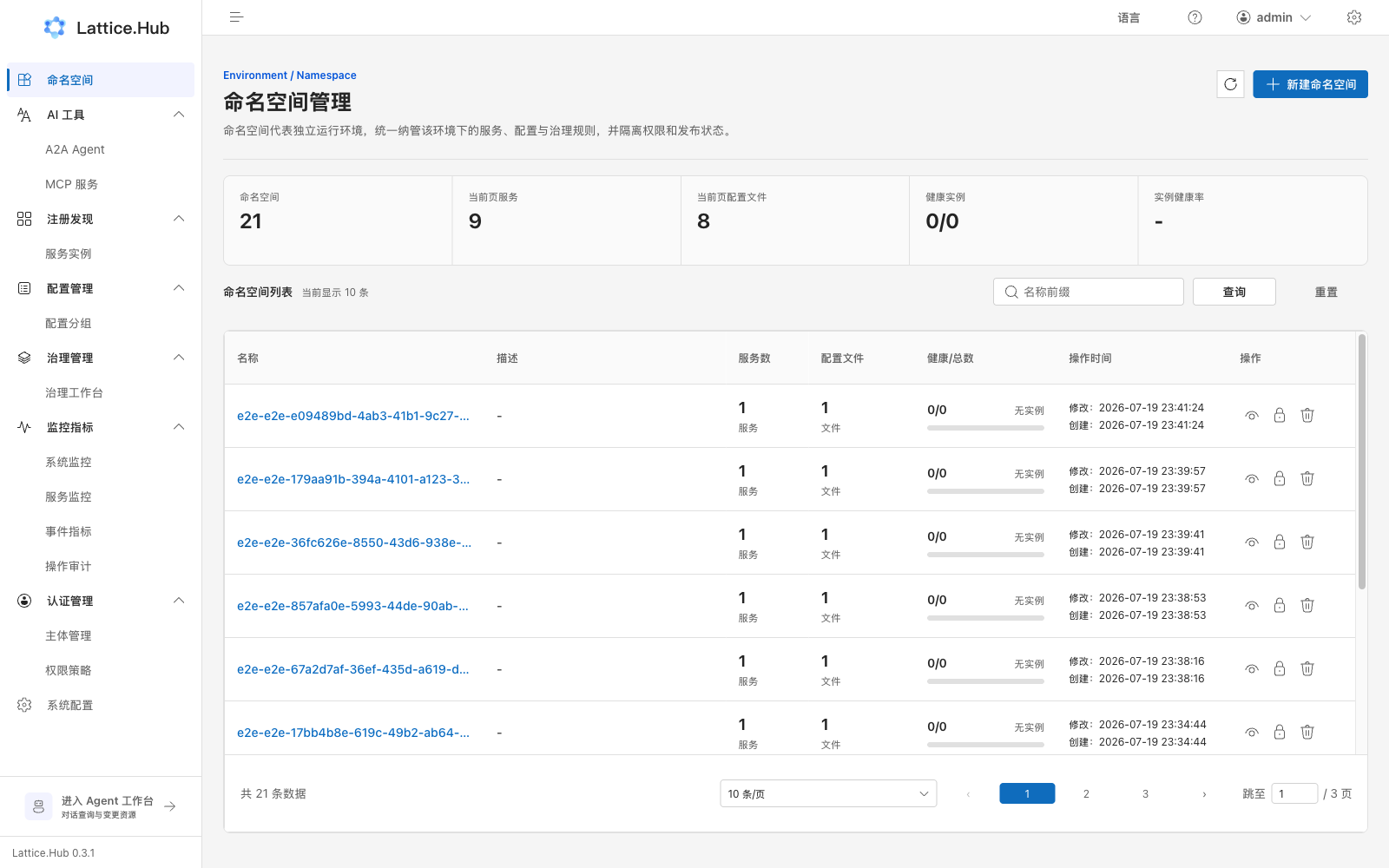Focus the 跳至 page jump input
This screenshot has width=1389, height=868.
[1294, 793]
